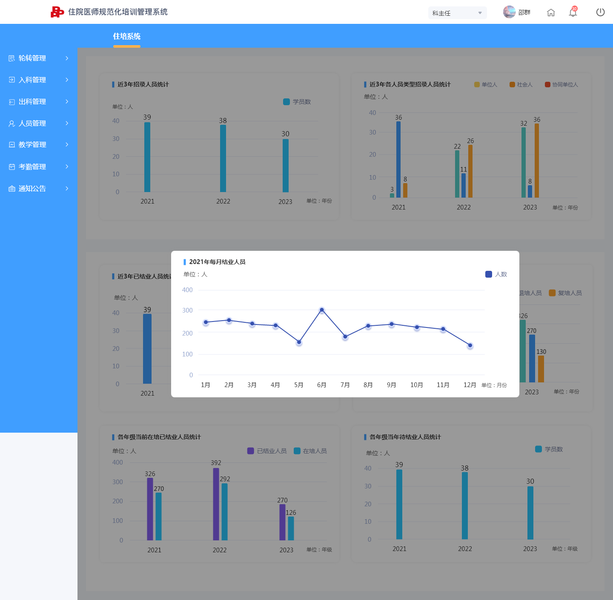The image size is (613, 600).
Task: Click the orange bar labeled 130
Action: pyautogui.click(x=541, y=369)
